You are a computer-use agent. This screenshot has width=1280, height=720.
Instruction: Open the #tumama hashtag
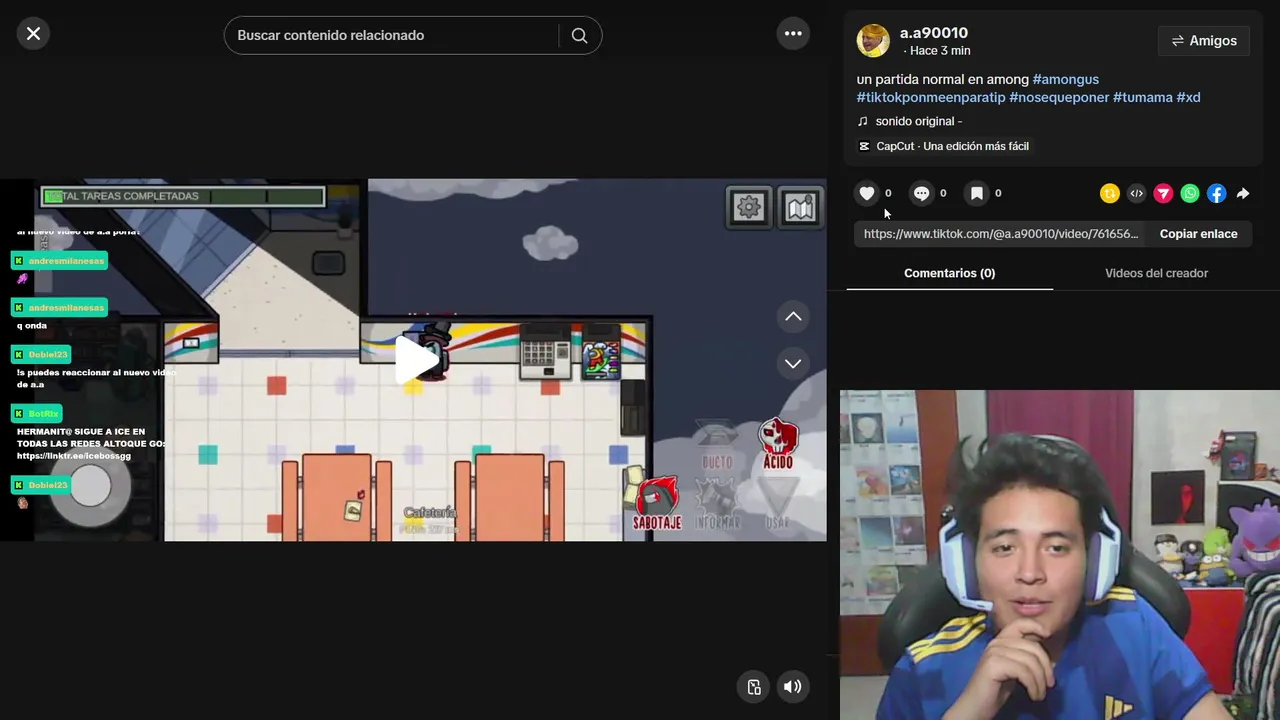pos(1142,97)
